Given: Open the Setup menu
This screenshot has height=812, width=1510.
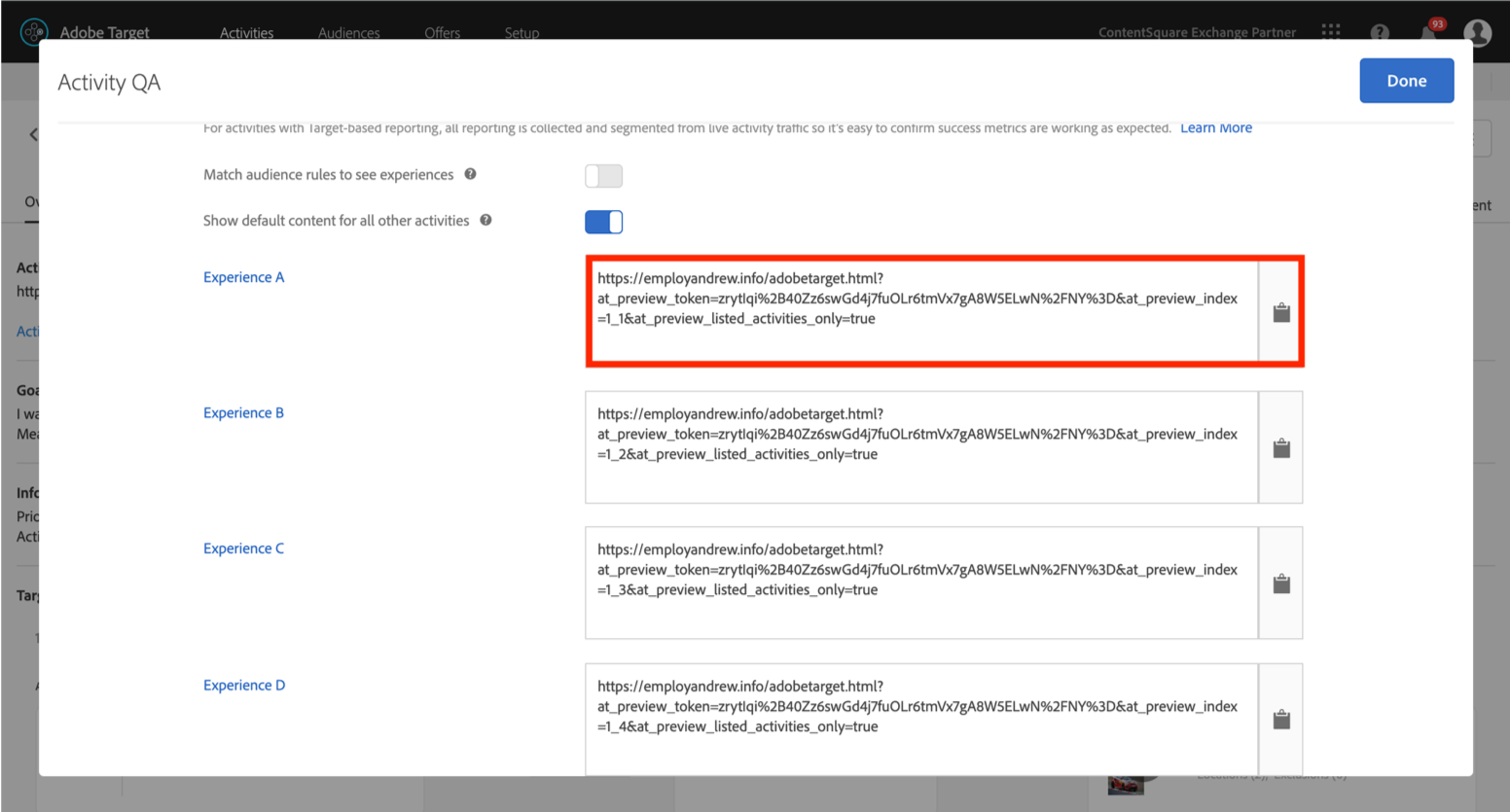Looking at the screenshot, I should coord(521,32).
